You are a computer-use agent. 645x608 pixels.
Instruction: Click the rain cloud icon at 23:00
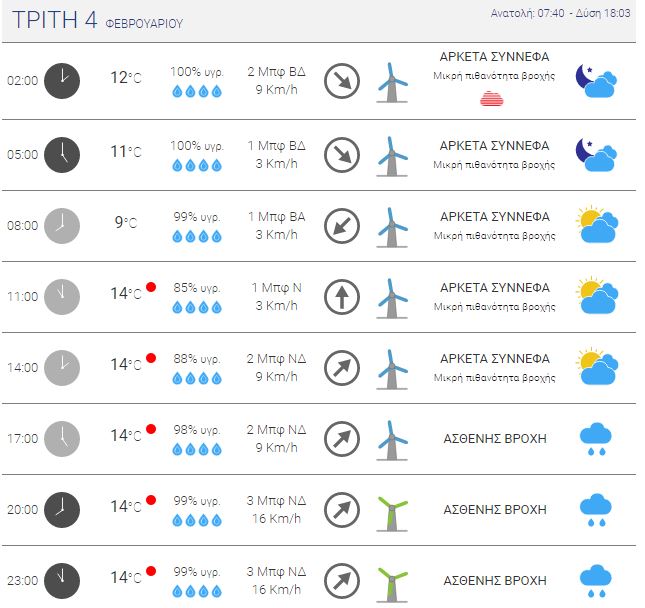click(x=596, y=581)
